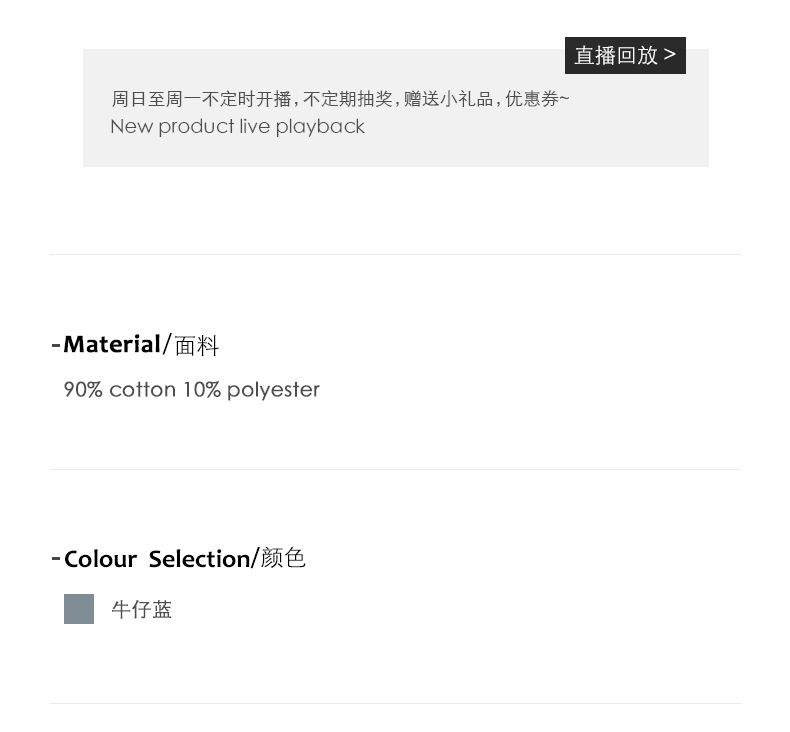Click the 优惠券 coupon text in the banner

click(536, 99)
